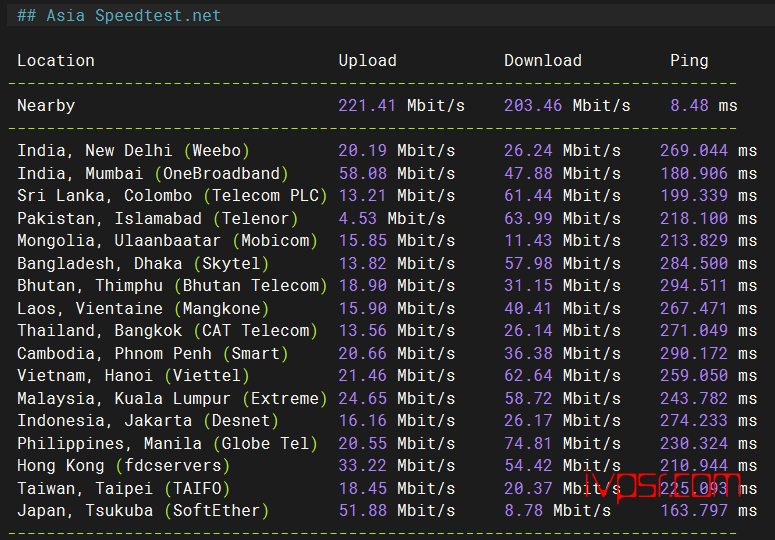Click Tsukuba download value 8.78

coord(523,510)
